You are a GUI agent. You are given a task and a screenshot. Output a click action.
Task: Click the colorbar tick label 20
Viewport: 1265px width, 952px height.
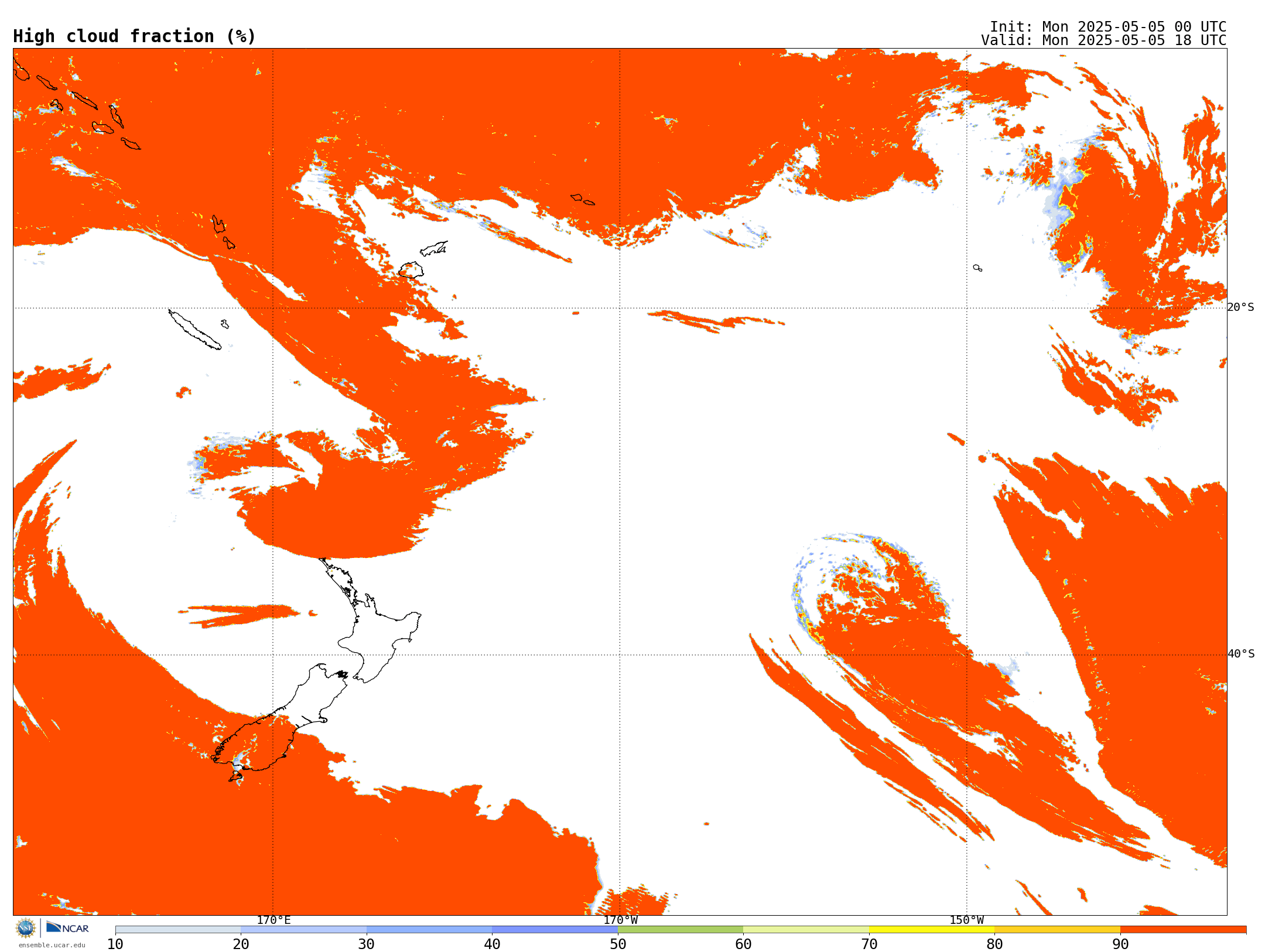pyautogui.click(x=241, y=944)
